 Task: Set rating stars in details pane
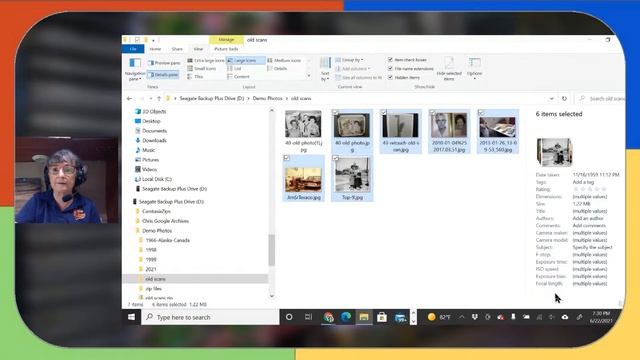[590, 189]
